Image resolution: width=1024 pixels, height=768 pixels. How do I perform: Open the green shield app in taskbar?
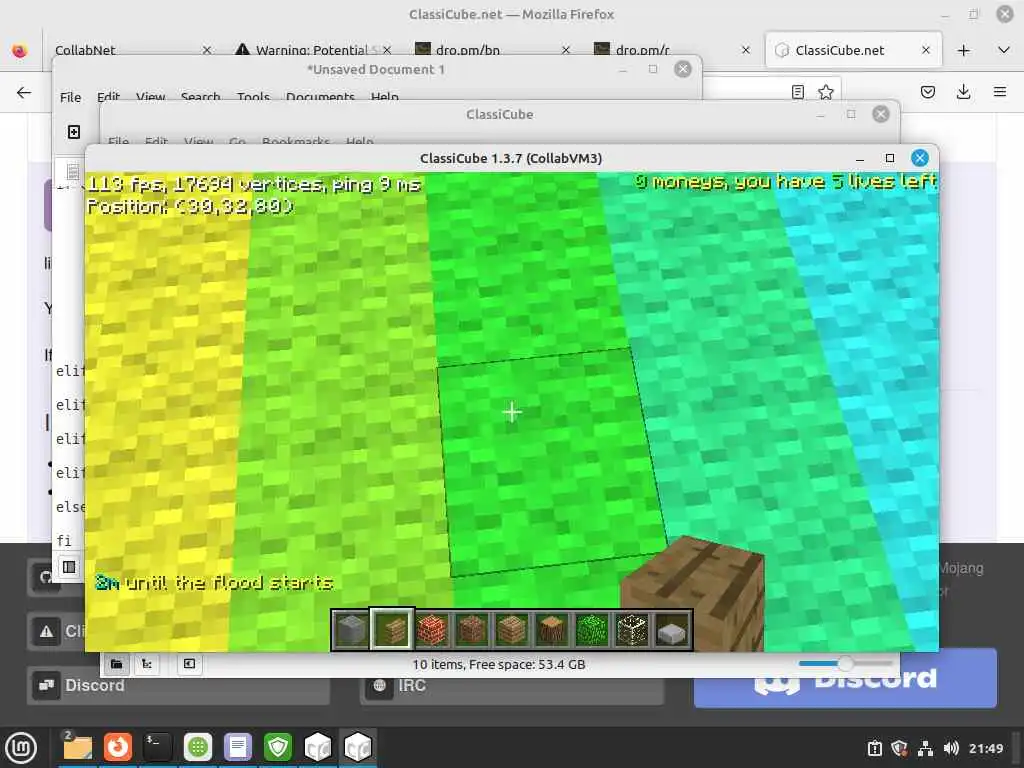tap(278, 747)
